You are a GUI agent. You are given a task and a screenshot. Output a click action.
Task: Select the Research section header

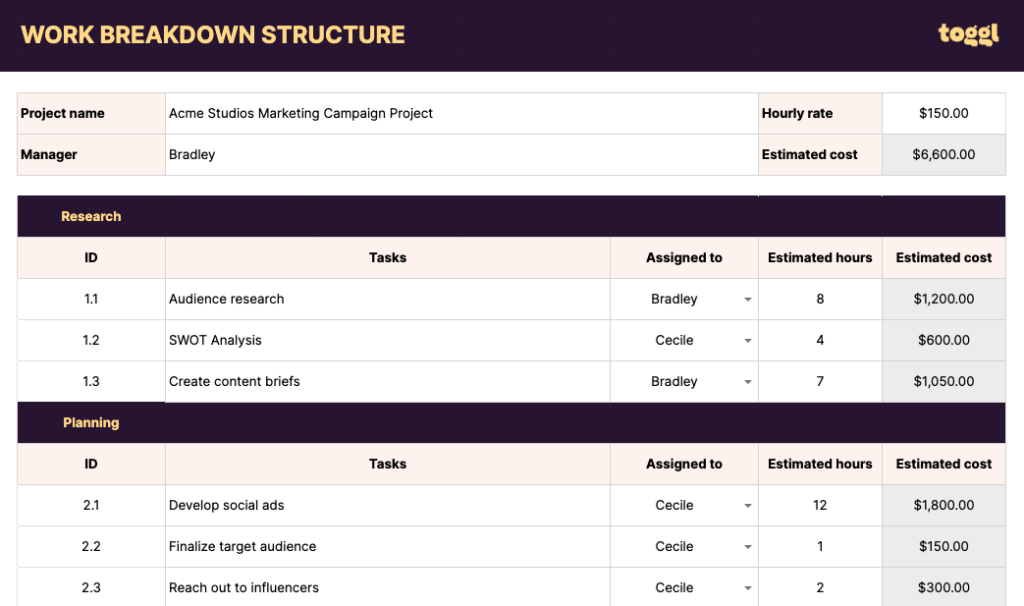click(x=91, y=216)
